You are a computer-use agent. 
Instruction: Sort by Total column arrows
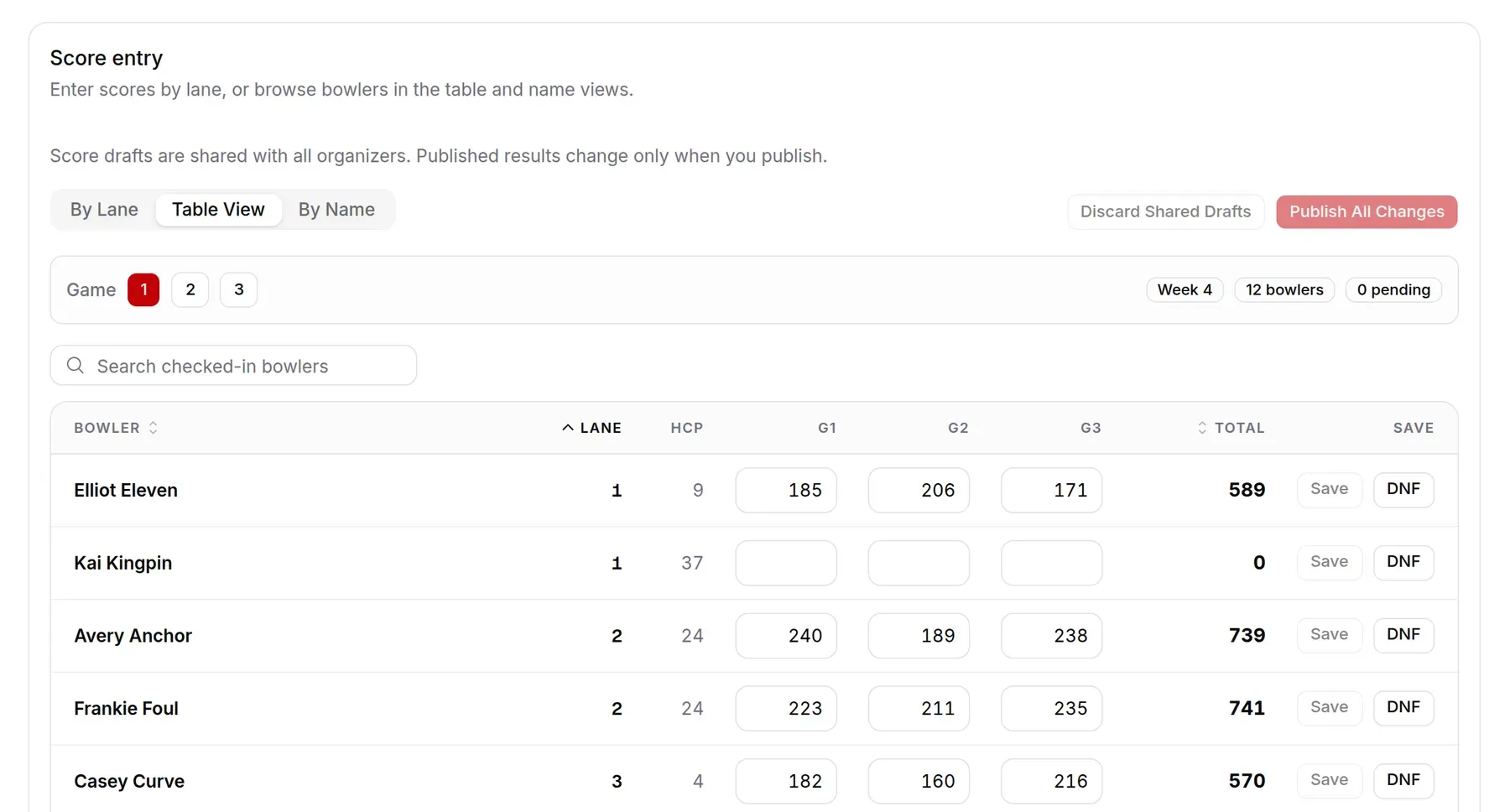1202,428
